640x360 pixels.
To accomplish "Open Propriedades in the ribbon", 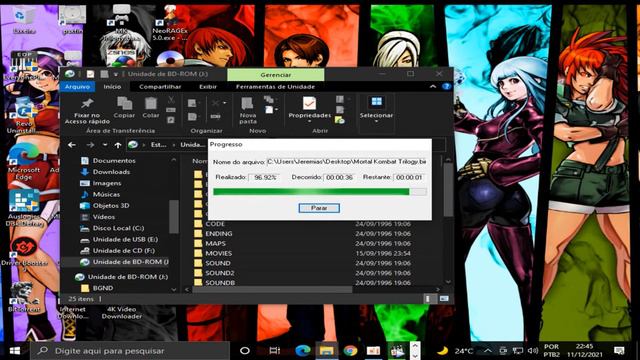I will (x=309, y=110).
